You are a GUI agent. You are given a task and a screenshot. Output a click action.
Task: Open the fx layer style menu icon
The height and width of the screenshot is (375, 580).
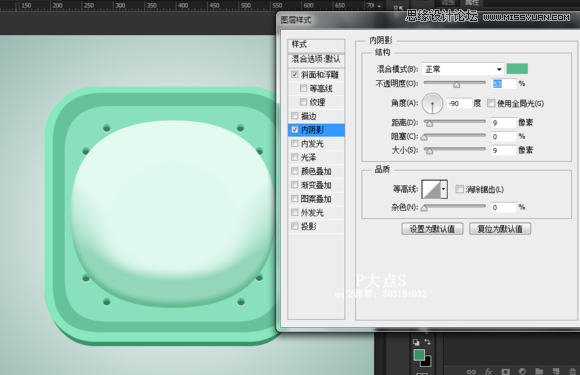tap(488, 371)
